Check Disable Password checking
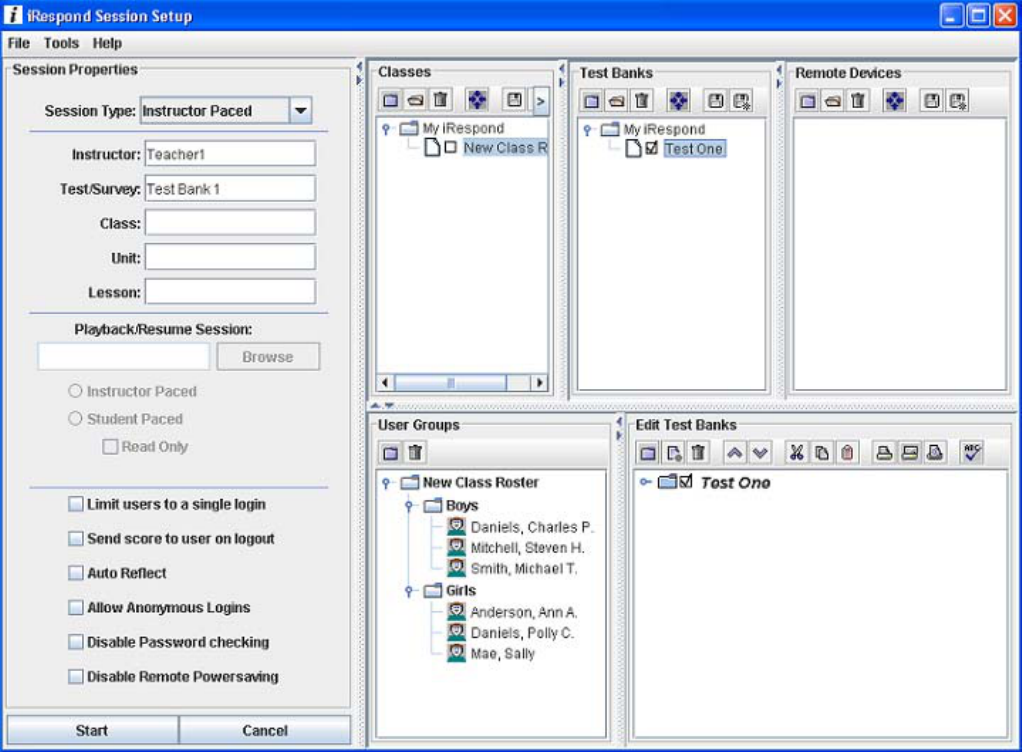The image size is (1022, 752). tap(76, 642)
